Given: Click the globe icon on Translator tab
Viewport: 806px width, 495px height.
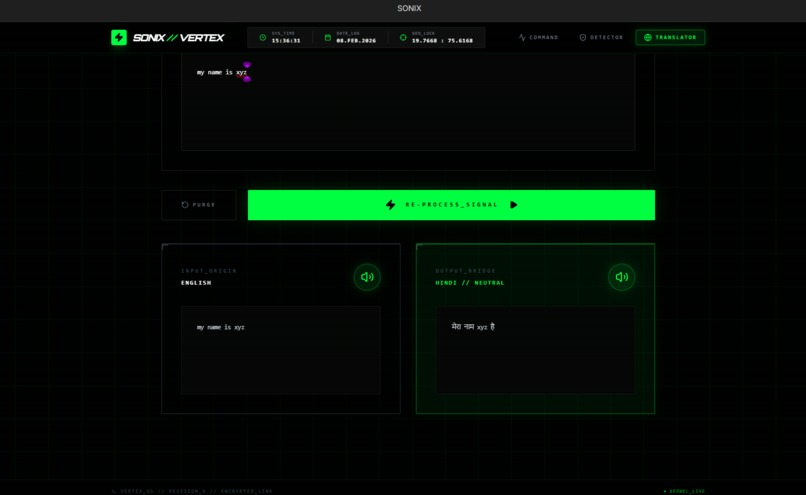Looking at the screenshot, I should [648, 38].
